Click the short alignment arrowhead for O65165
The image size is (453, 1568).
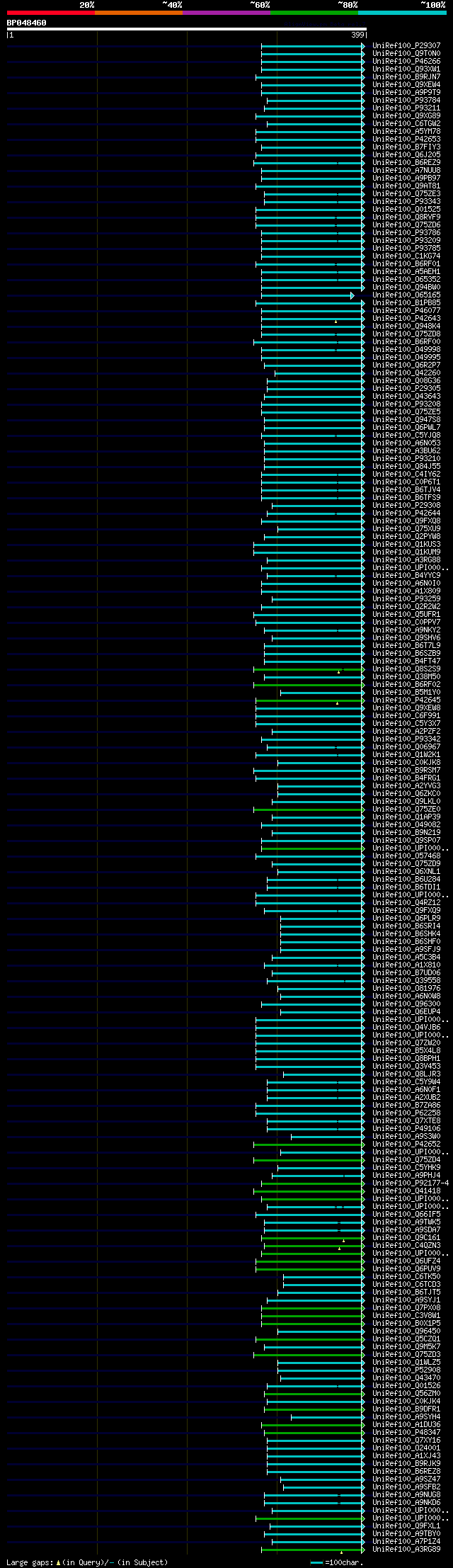tap(352, 295)
